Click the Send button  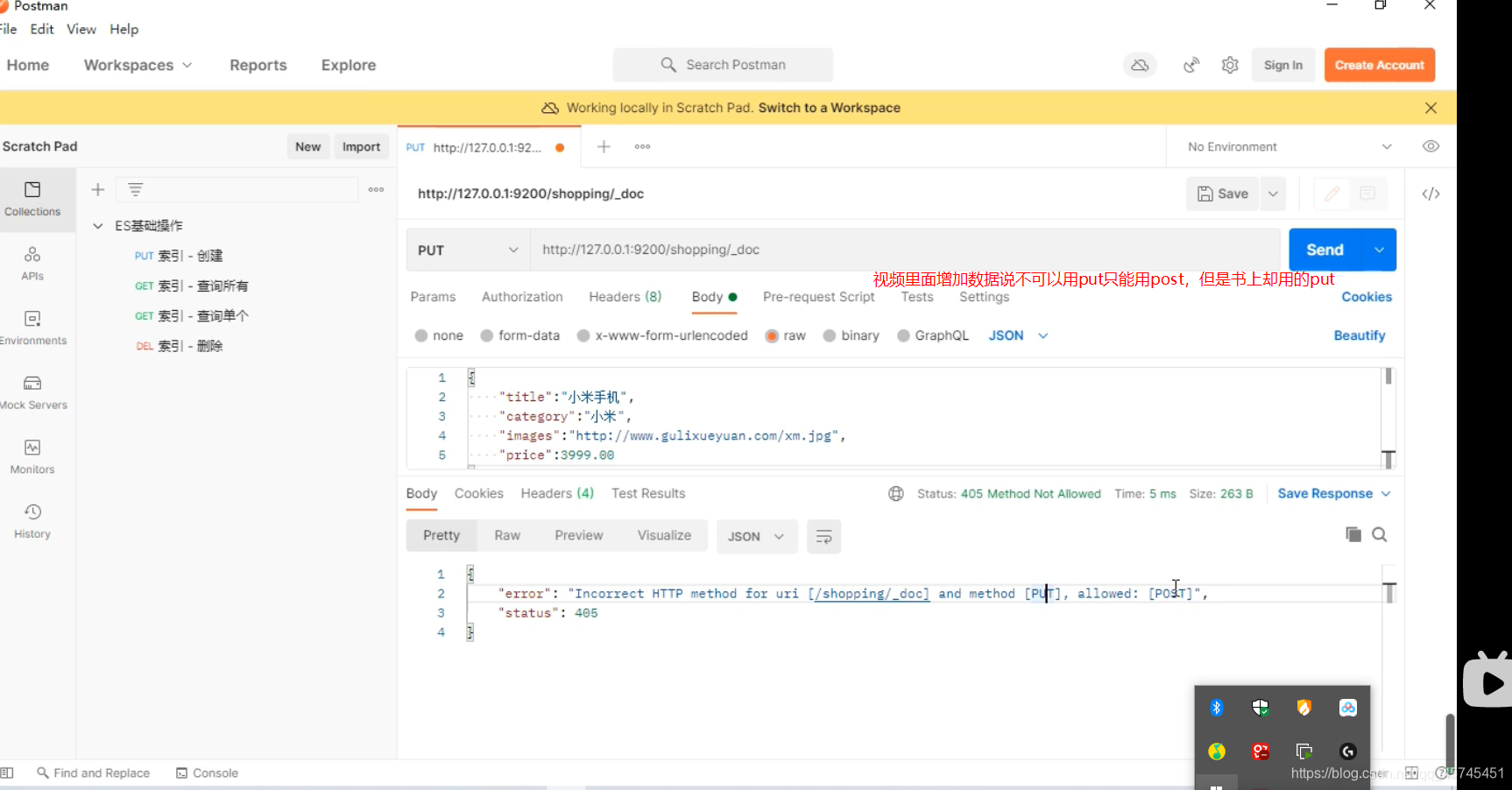(1325, 250)
